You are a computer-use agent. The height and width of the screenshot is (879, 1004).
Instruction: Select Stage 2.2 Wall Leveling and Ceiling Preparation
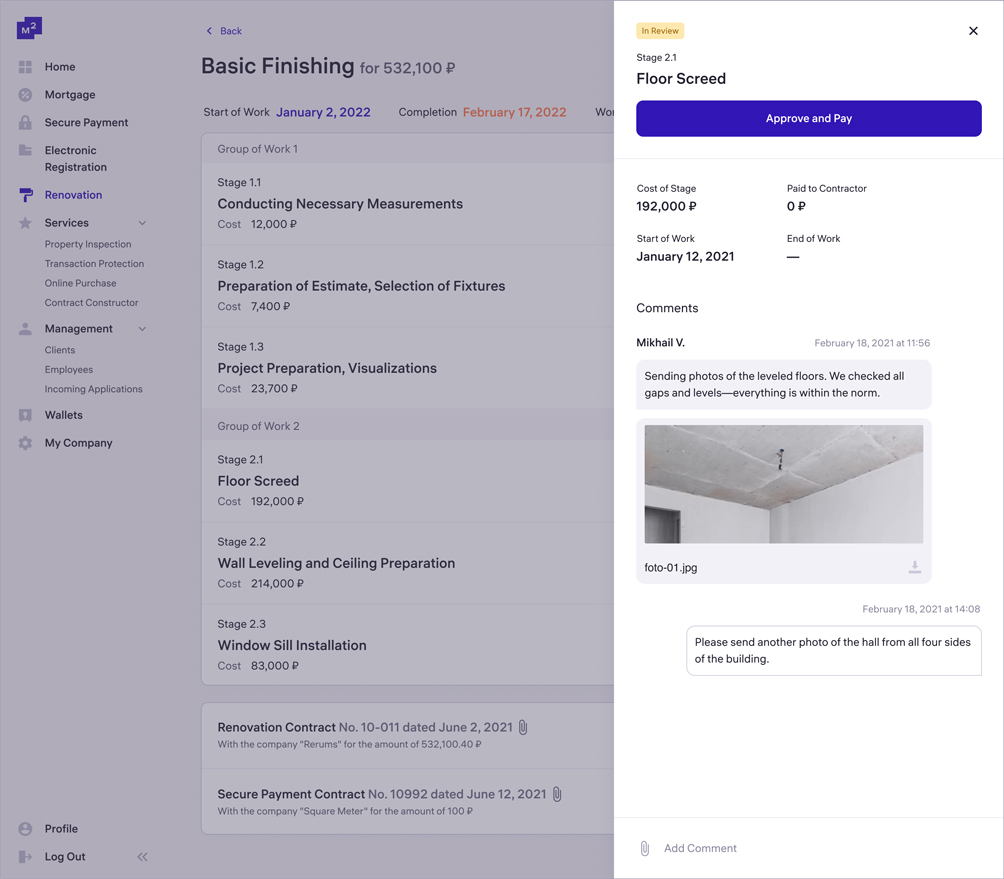tap(336, 563)
